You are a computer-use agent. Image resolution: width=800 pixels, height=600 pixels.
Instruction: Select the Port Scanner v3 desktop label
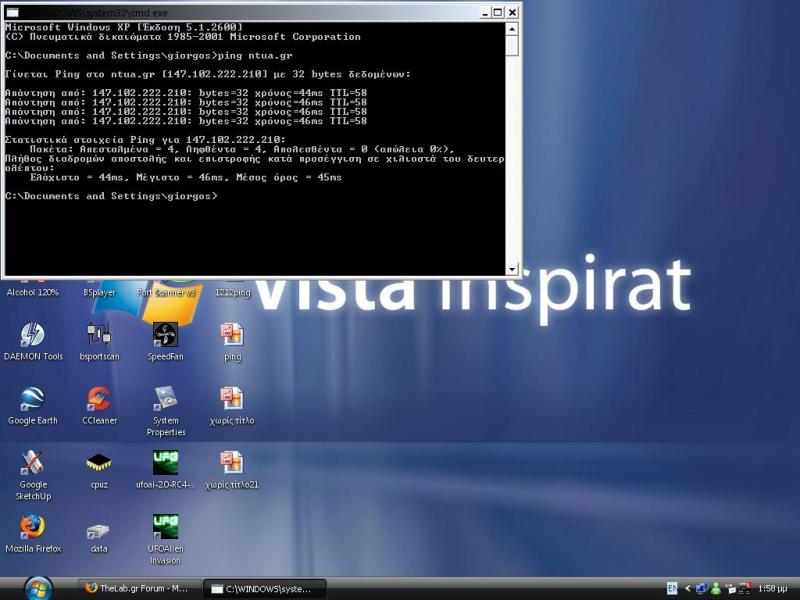[166, 292]
